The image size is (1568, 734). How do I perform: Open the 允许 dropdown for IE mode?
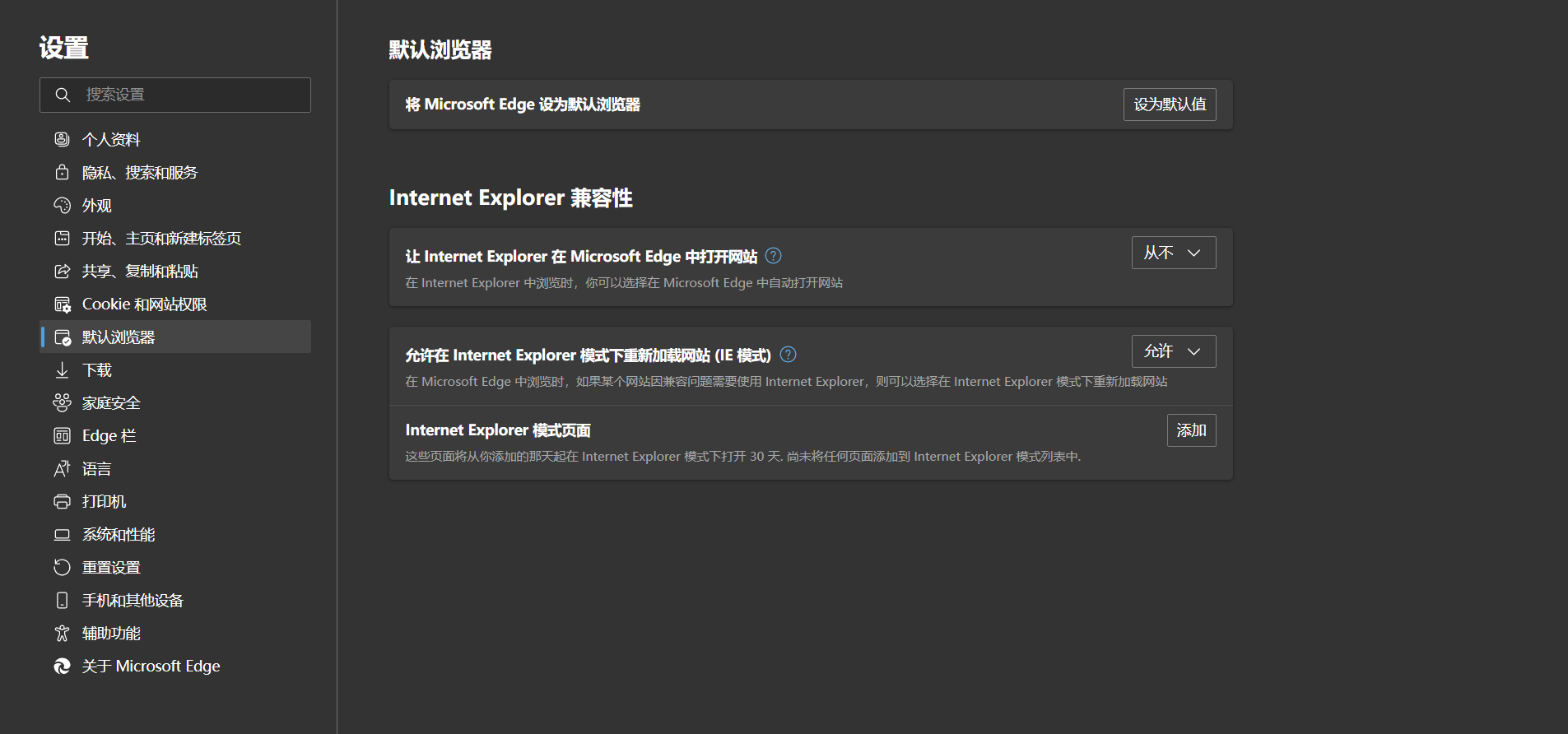(x=1174, y=351)
